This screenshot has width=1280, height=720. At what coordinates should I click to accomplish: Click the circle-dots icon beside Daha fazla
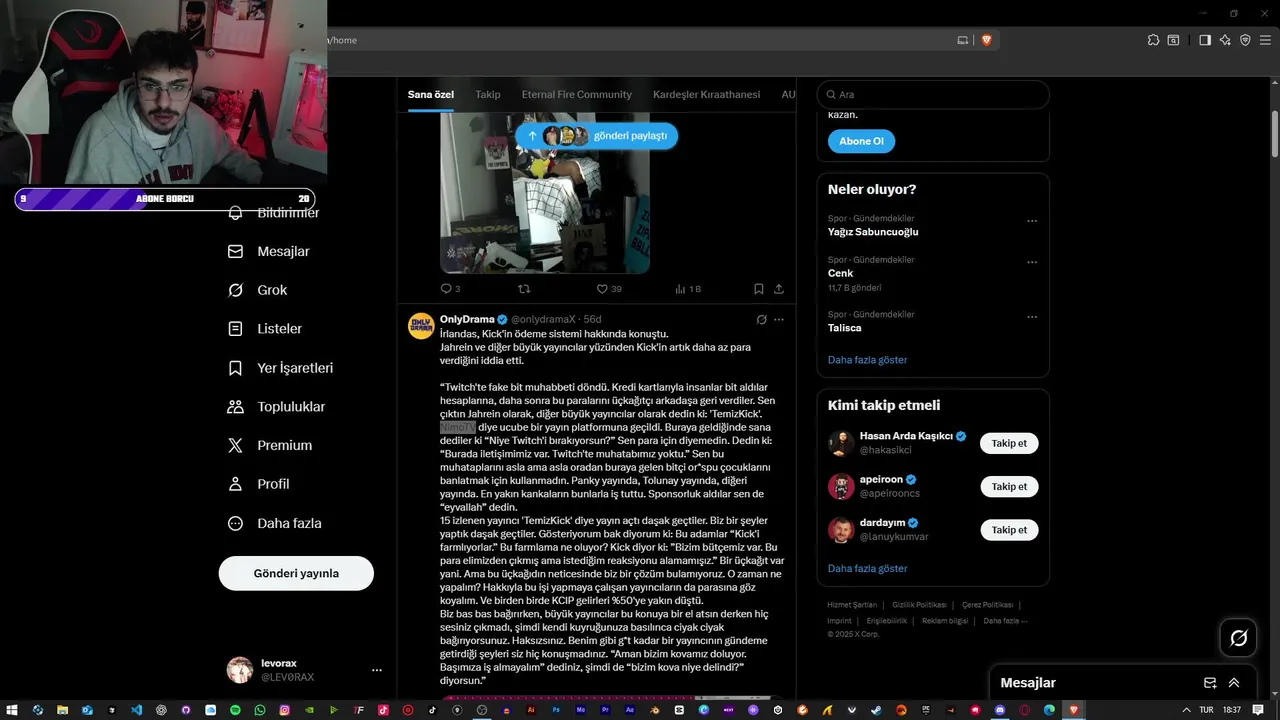point(235,523)
